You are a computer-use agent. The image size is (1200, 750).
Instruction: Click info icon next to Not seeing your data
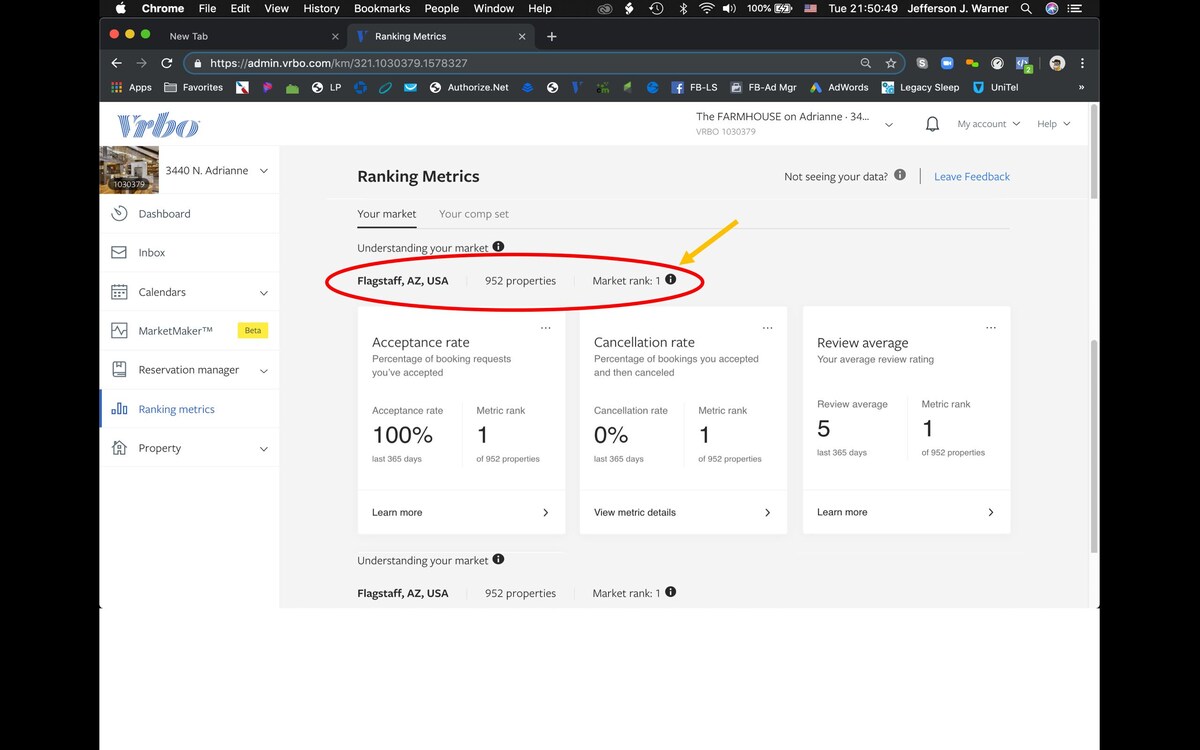coord(900,175)
